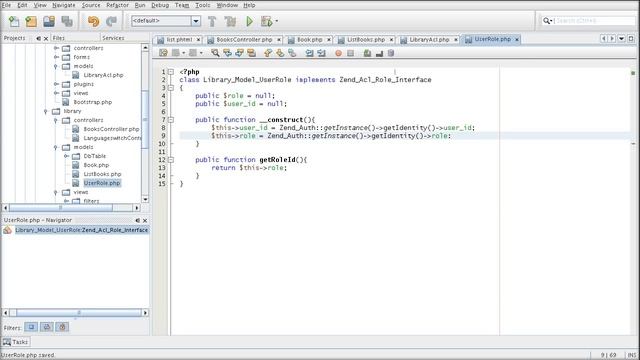The image size is (640, 360).
Task: Expand the forms folder
Action: point(56,57)
